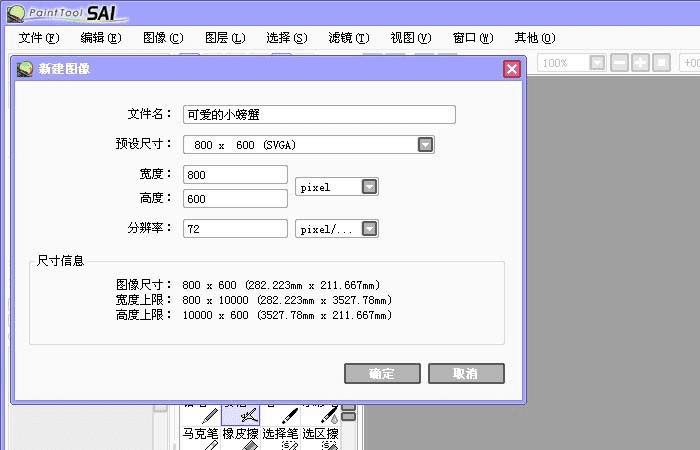The height and width of the screenshot is (450, 700).
Task: Click the 宽度上限 line reading 800 x 10000
Action: pyautogui.click(x=254, y=300)
